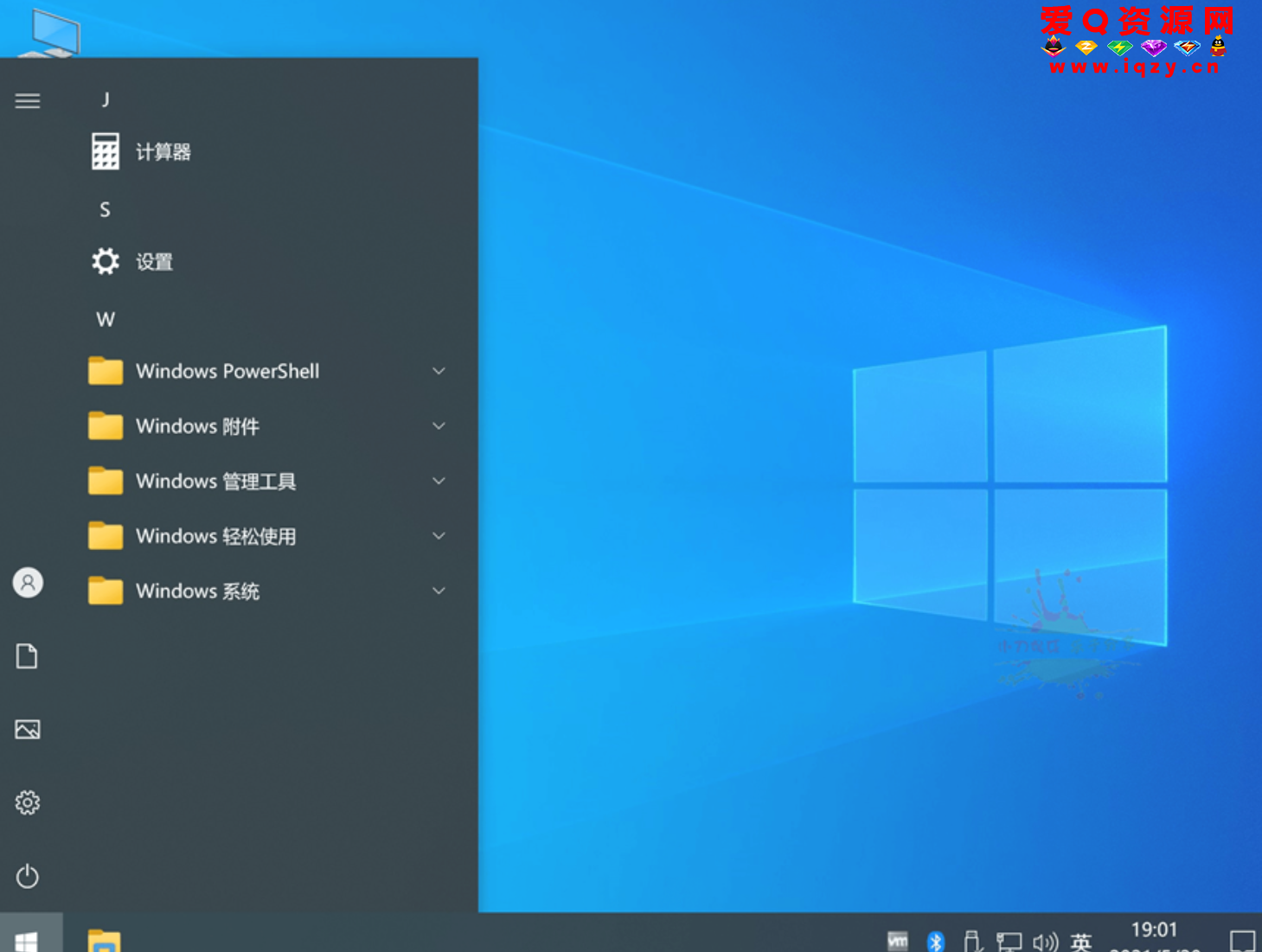Click the Windows PowerShell folder icon
Image resolution: width=1262 pixels, height=952 pixels.
(106, 371)
